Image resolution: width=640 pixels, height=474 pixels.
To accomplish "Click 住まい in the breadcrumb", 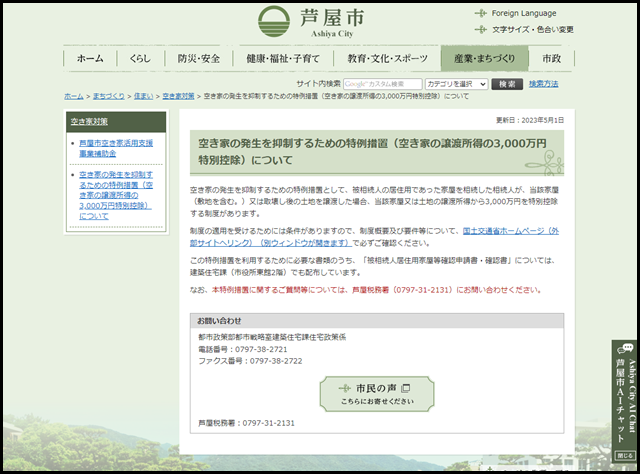I will [x=143, y=96].
